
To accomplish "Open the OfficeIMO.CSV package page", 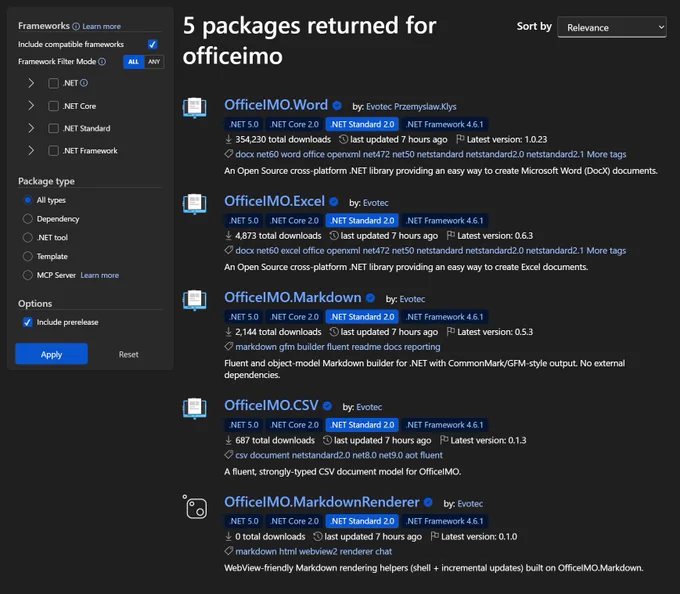I will point(271,405).
